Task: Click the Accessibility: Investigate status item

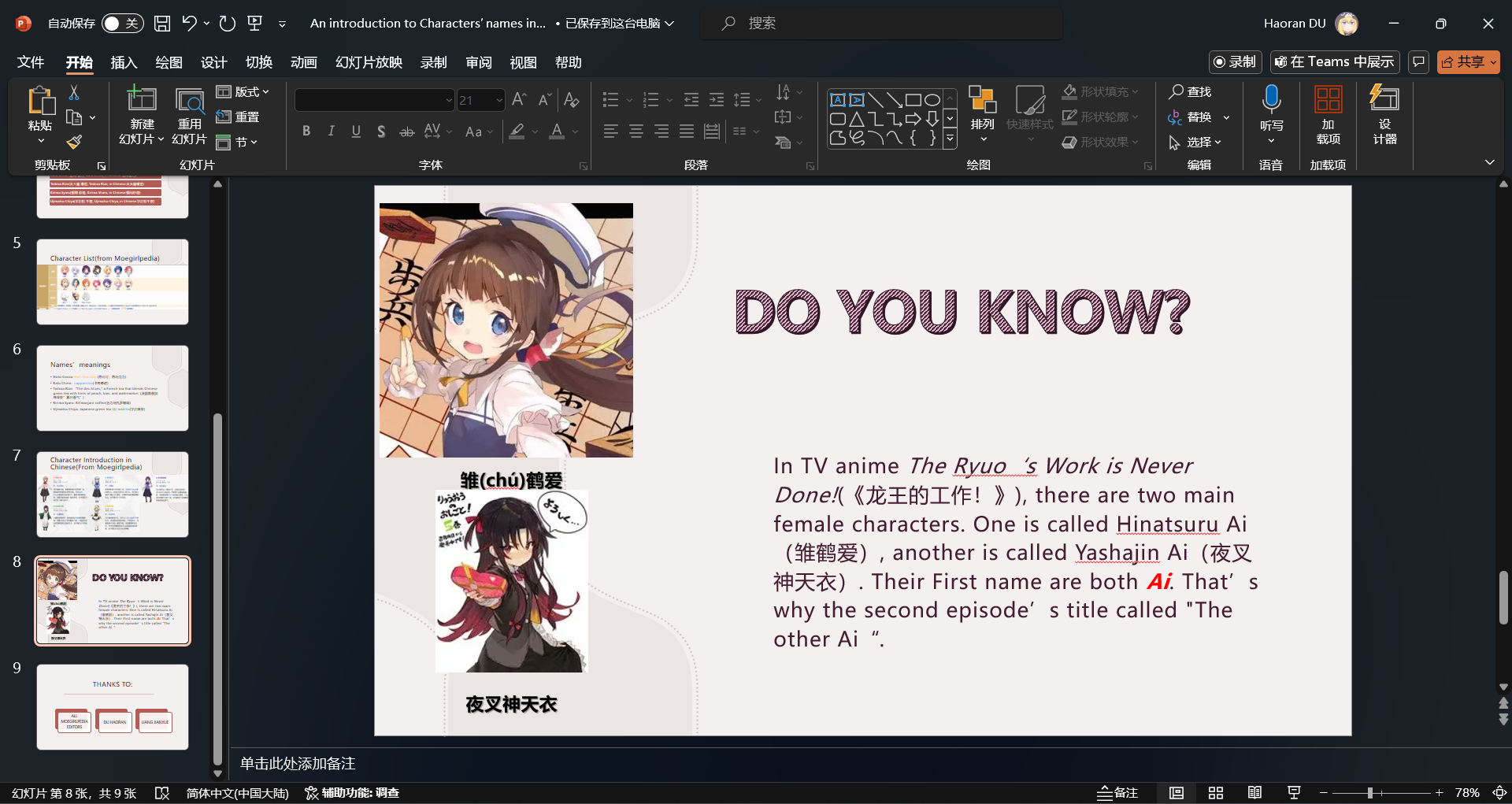Action: point(352,793)
